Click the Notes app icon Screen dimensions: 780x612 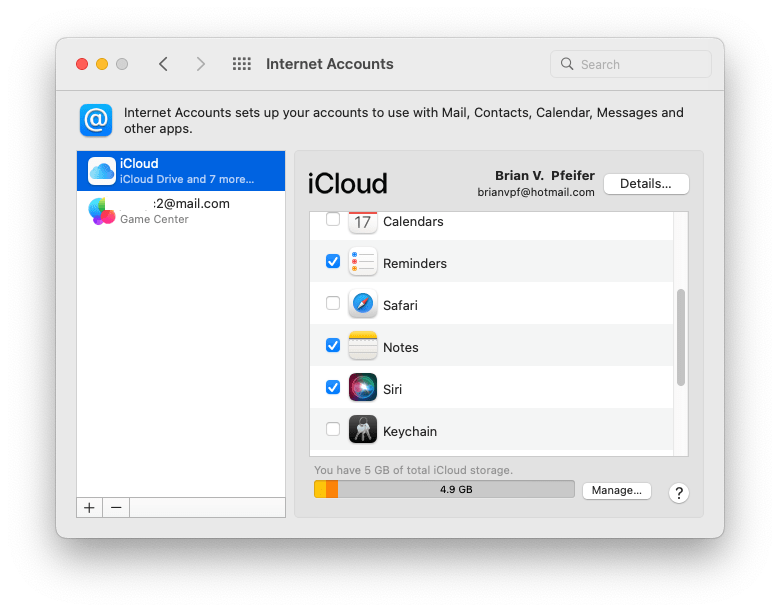[362, 347]
